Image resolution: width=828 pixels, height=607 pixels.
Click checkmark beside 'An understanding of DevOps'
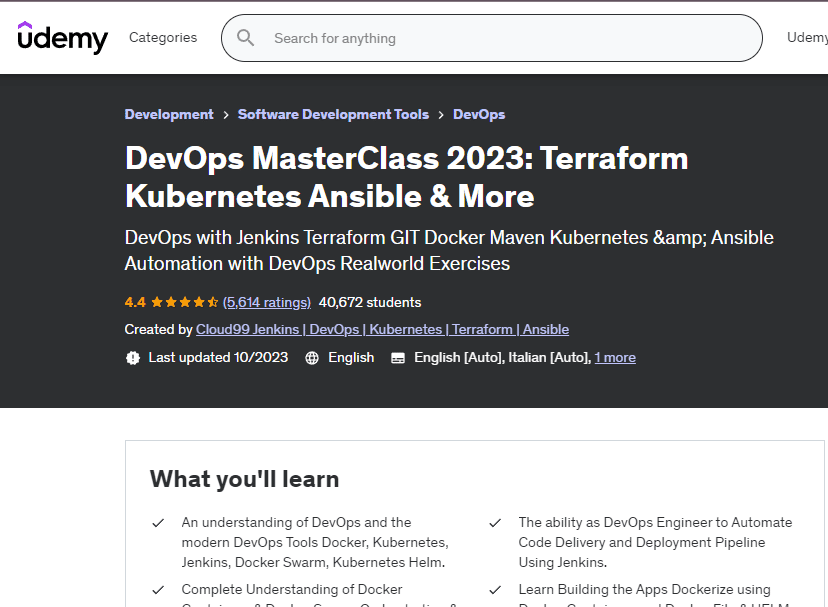click(x=158, y=523)
